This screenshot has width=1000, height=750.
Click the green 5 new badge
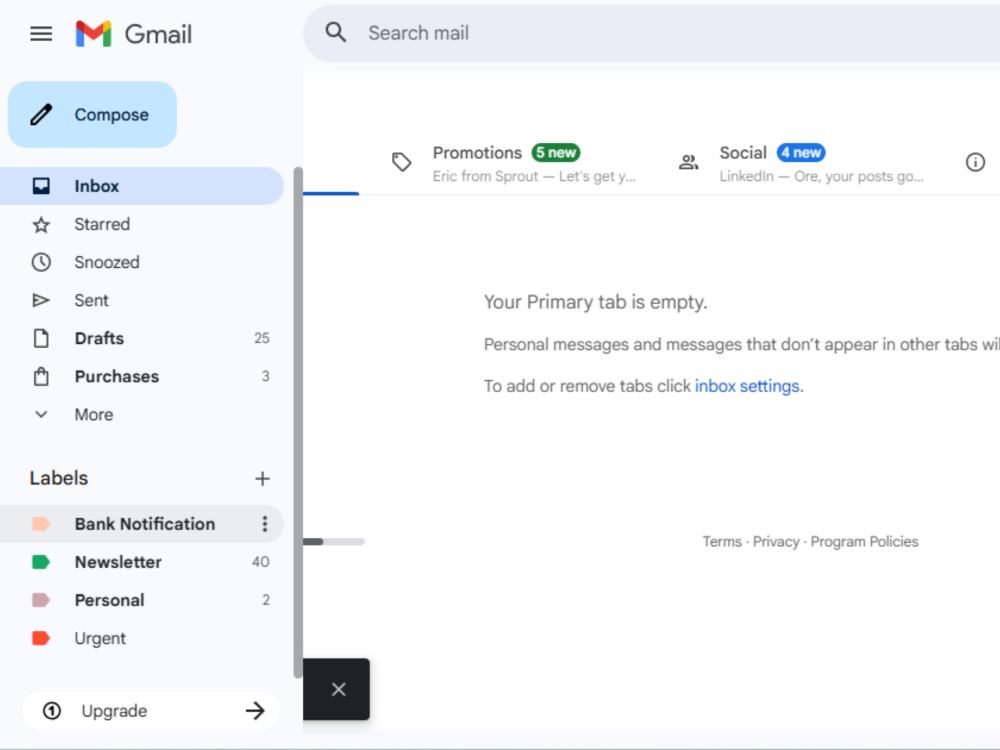[555, 152]
